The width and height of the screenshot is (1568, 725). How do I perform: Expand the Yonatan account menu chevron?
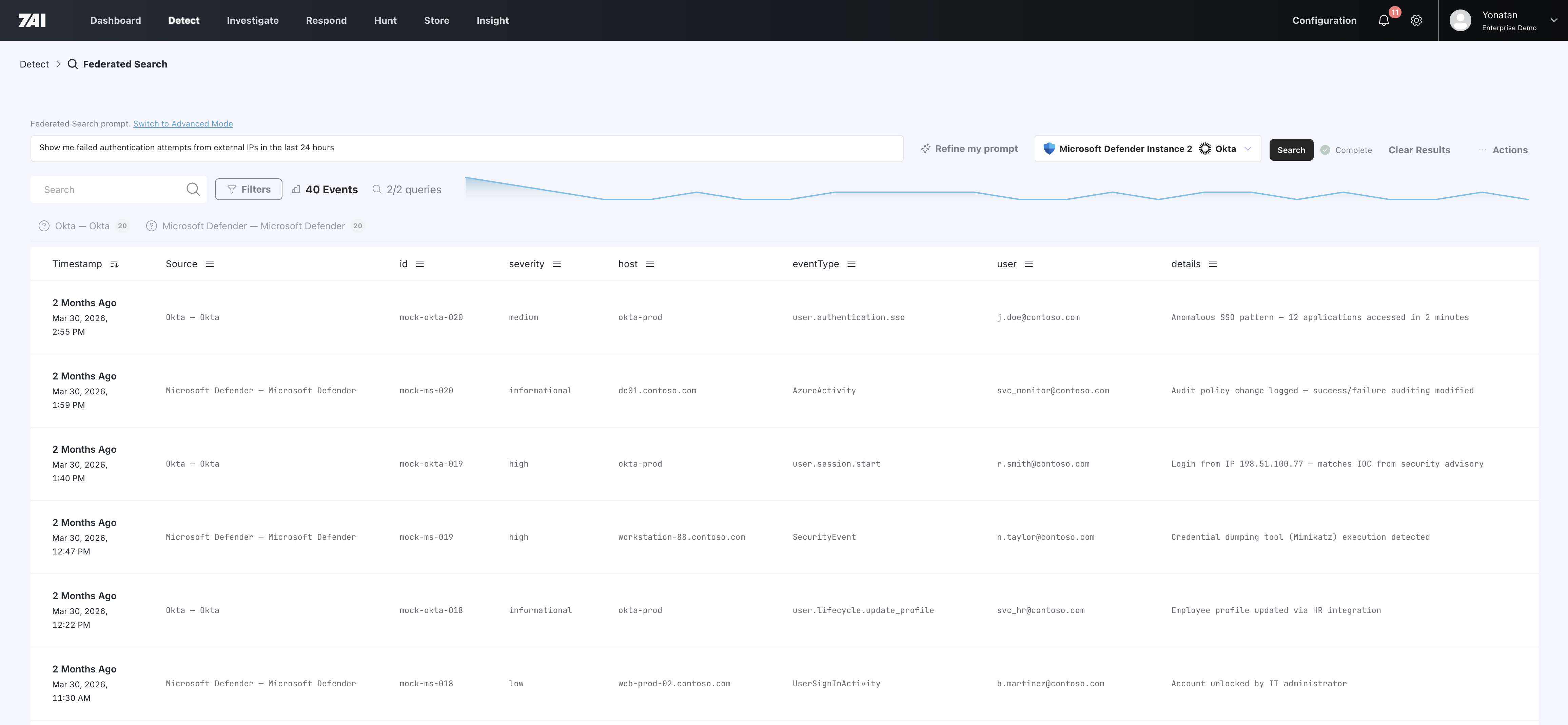coord(1554,20)
